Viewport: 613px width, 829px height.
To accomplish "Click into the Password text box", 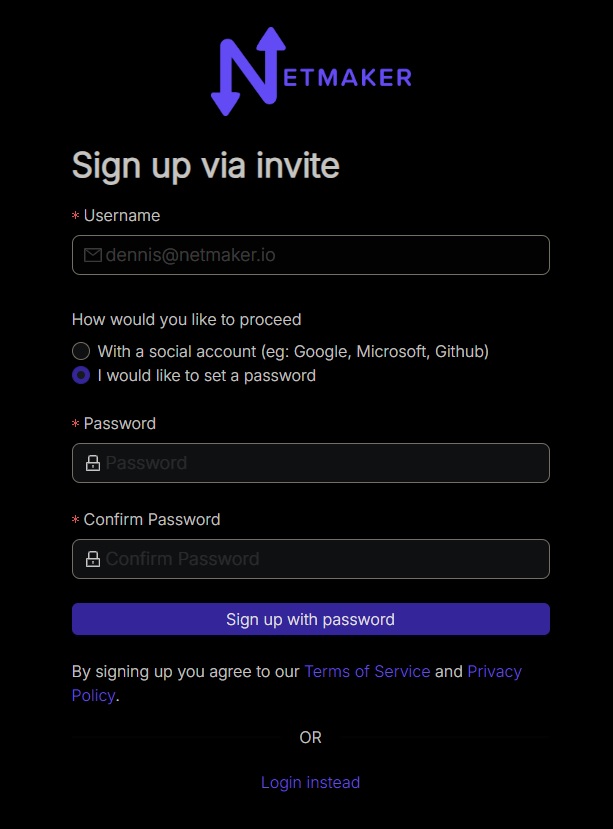I will tap(320, 463).
